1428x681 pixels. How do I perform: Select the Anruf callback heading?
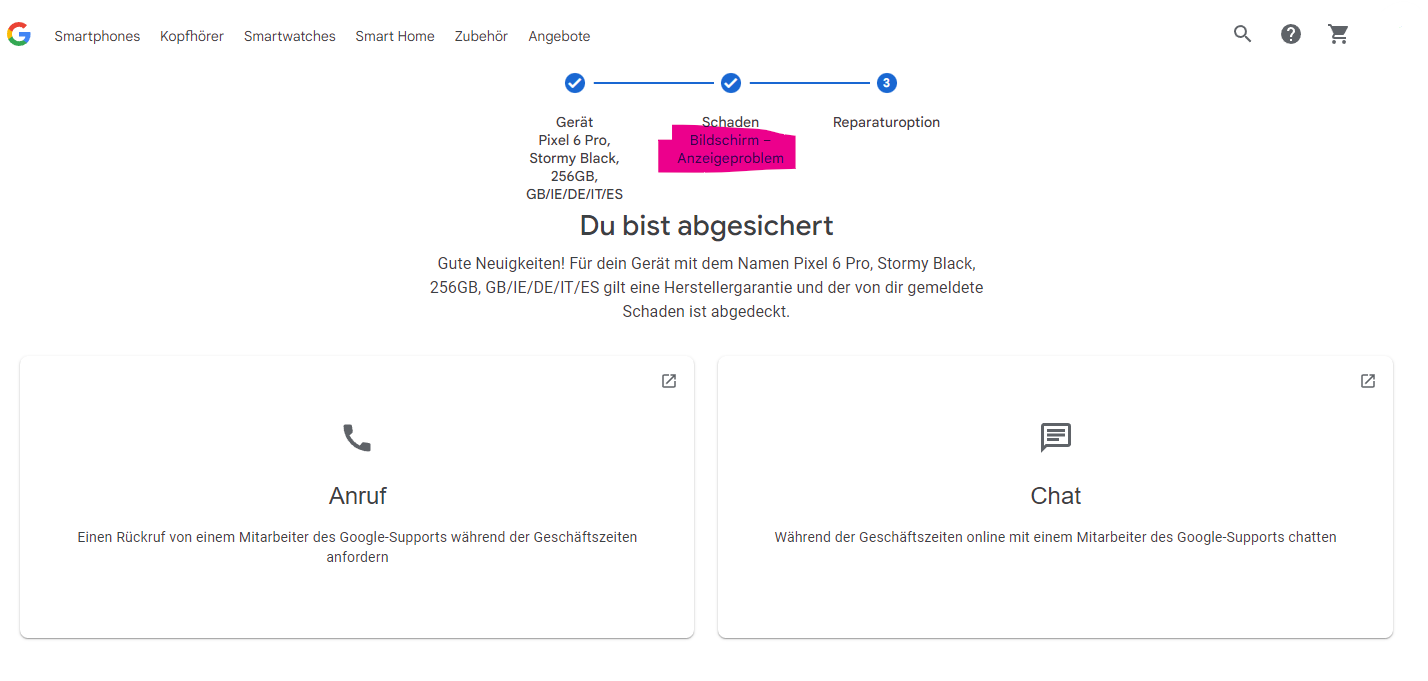coord(357,496)
